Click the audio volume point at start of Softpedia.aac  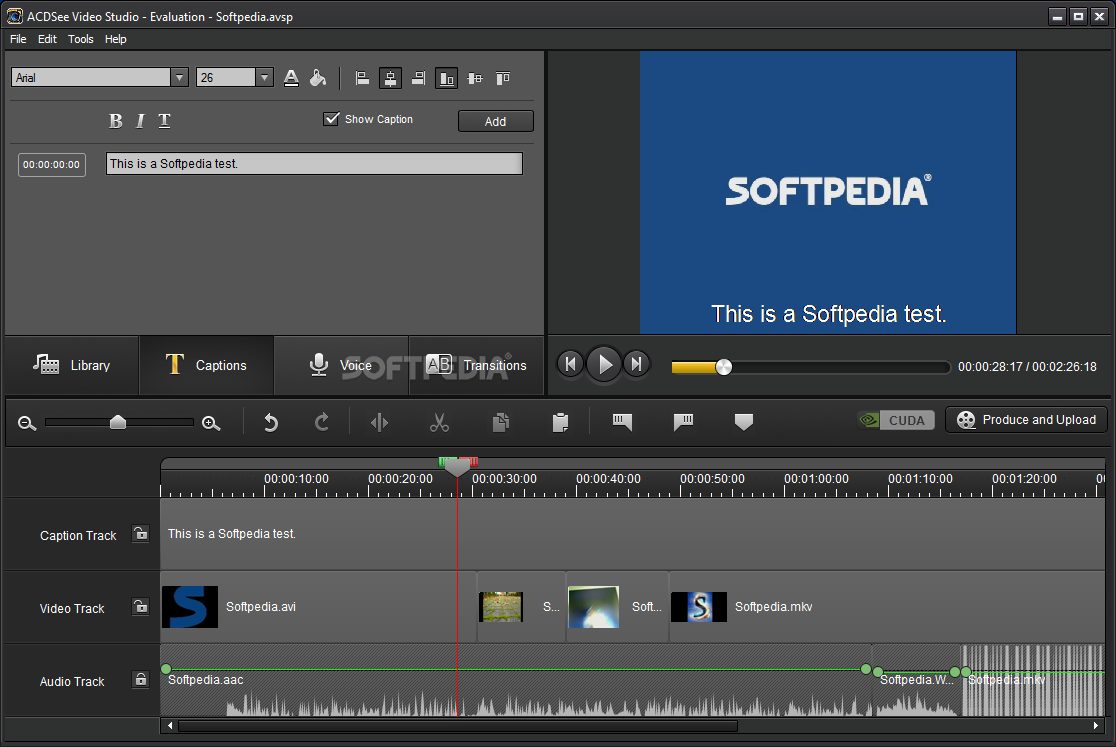(x=166, y=669)
